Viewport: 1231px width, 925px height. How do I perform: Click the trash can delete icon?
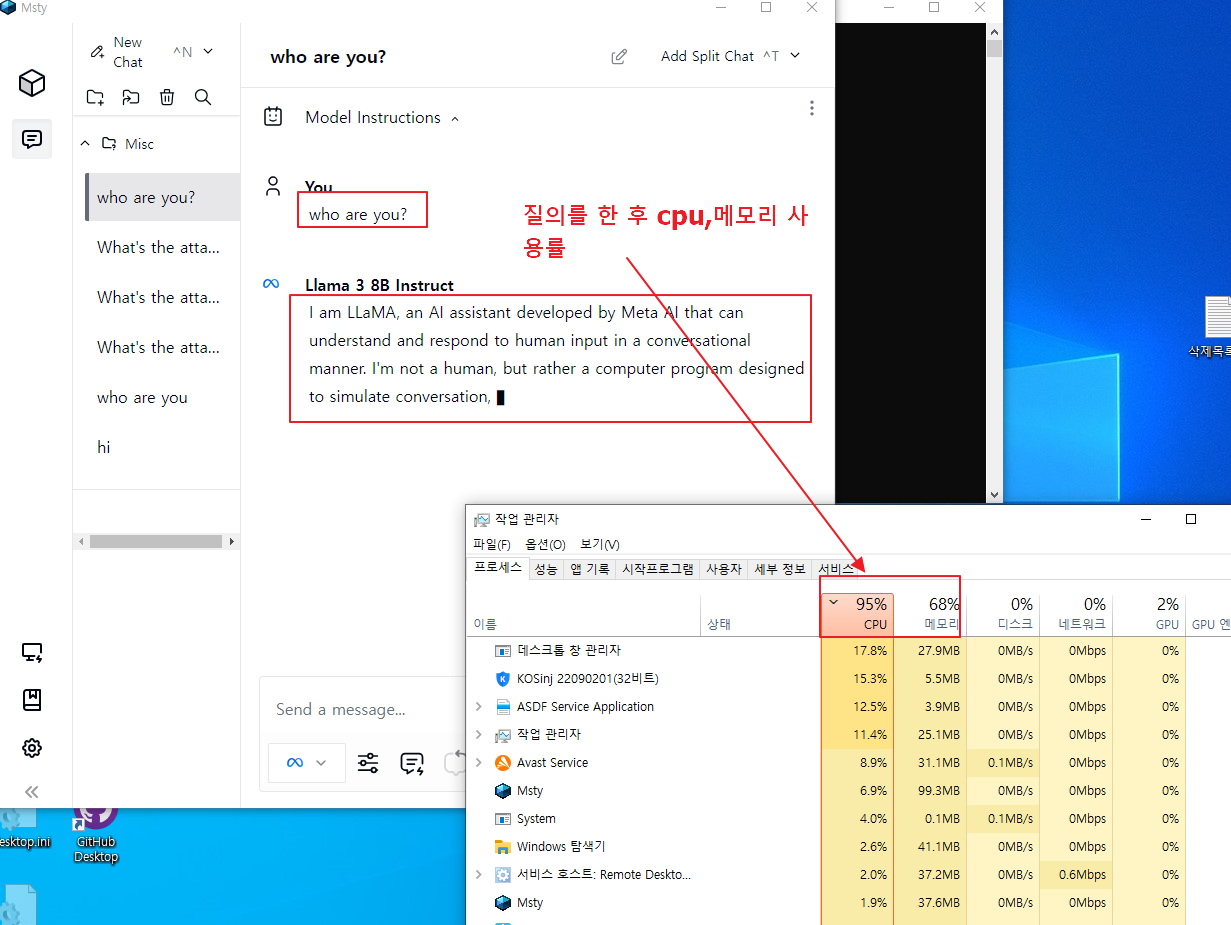click(x=167, y=97)
